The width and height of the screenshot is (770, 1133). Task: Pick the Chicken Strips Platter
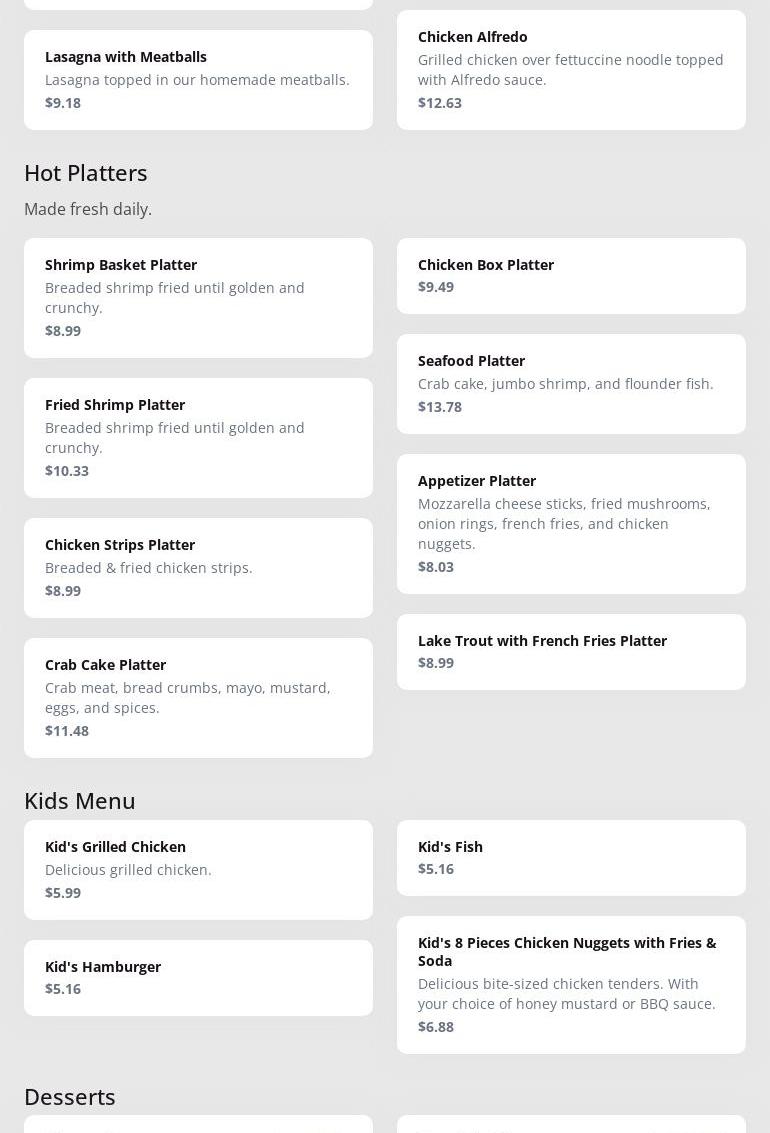click(x=198, y=567)
